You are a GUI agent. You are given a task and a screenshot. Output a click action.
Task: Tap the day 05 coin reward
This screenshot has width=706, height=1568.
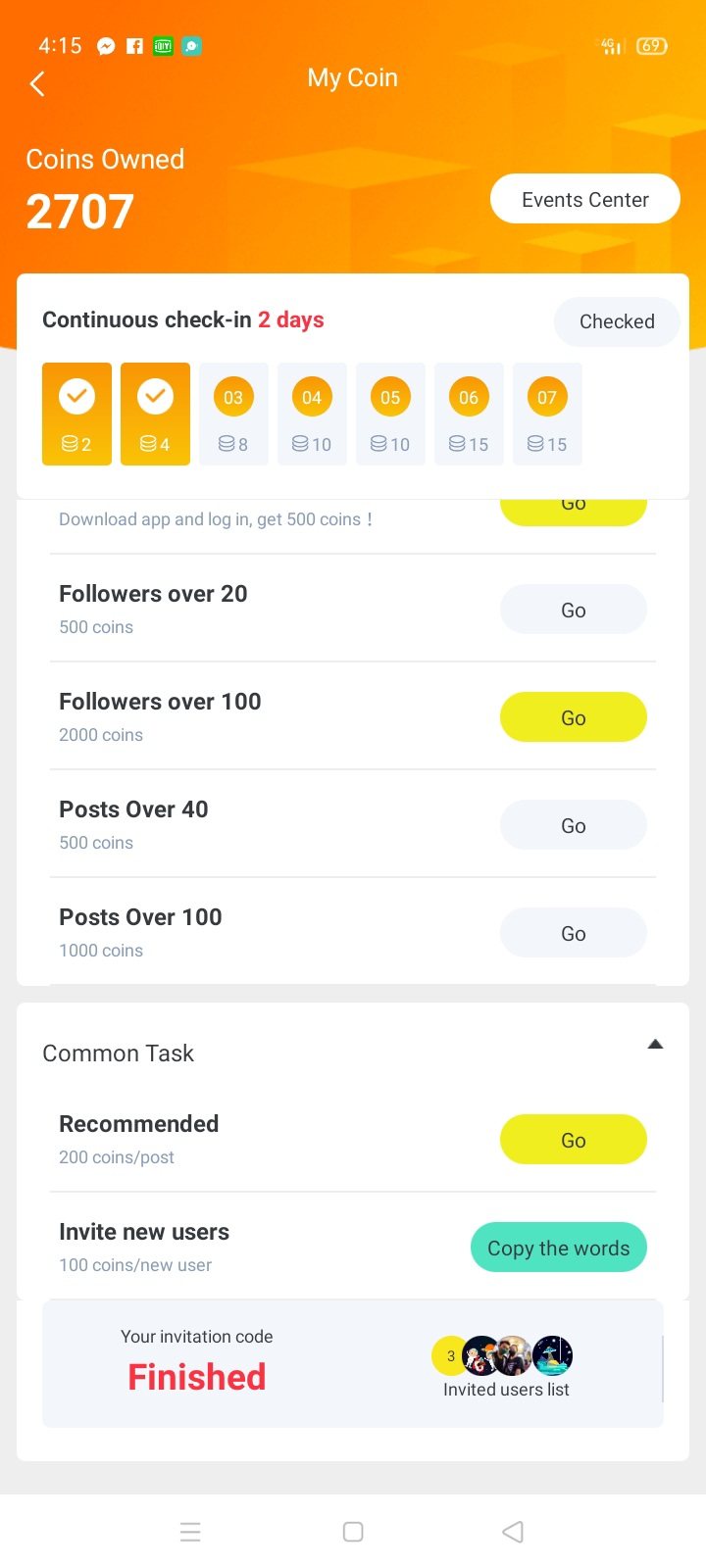(x=390, y=414)
